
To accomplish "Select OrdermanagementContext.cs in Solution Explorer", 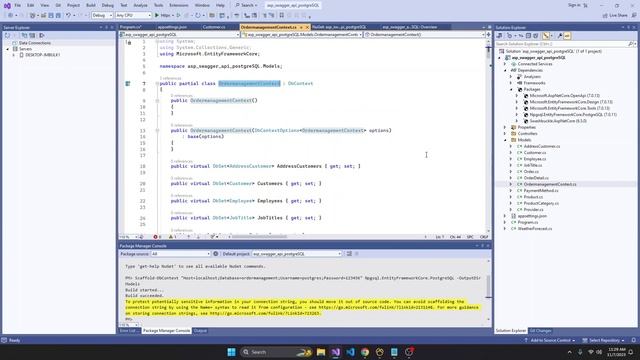I will point(550,184).
